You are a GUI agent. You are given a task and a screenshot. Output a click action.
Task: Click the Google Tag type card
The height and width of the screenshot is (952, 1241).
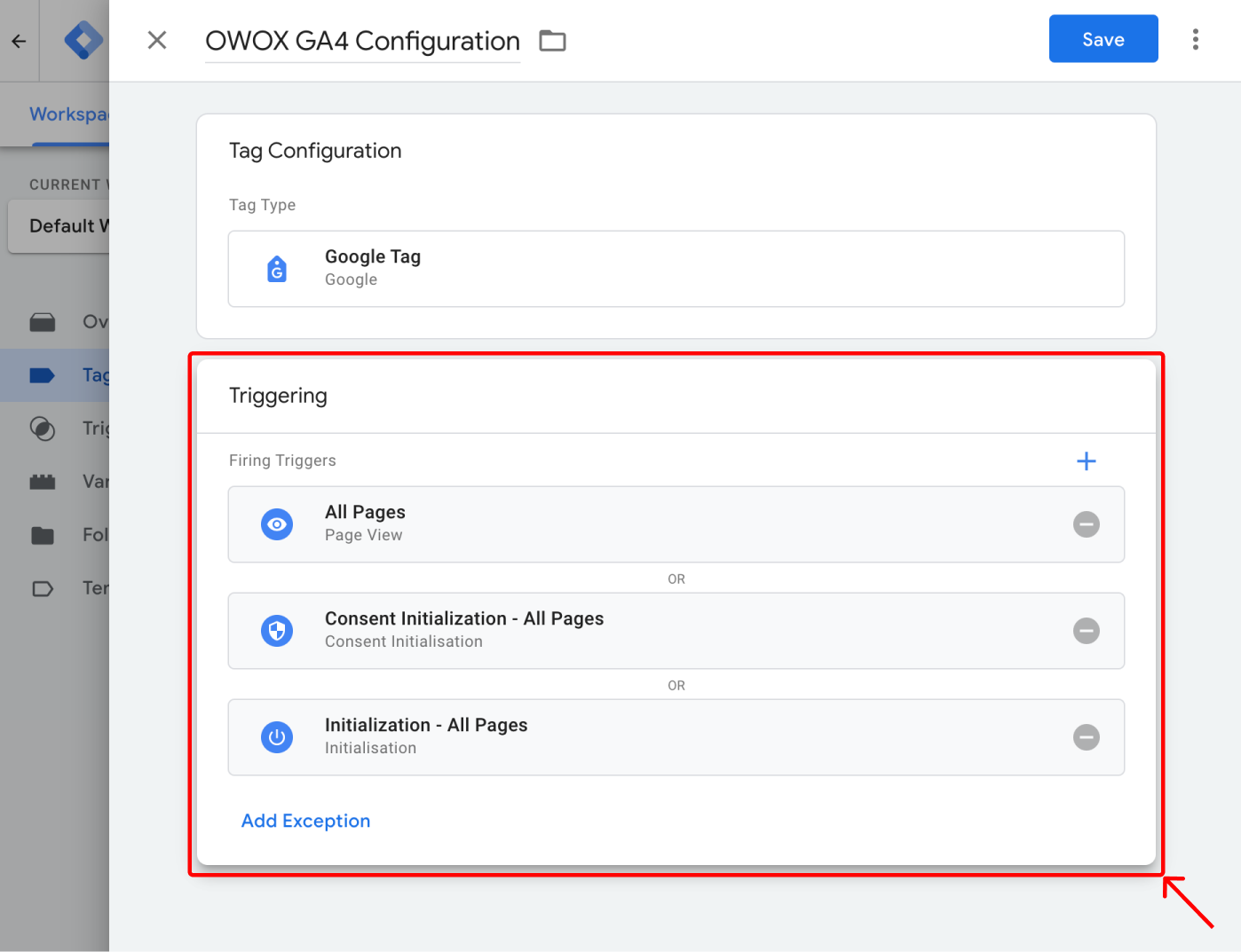click(676, 269)
